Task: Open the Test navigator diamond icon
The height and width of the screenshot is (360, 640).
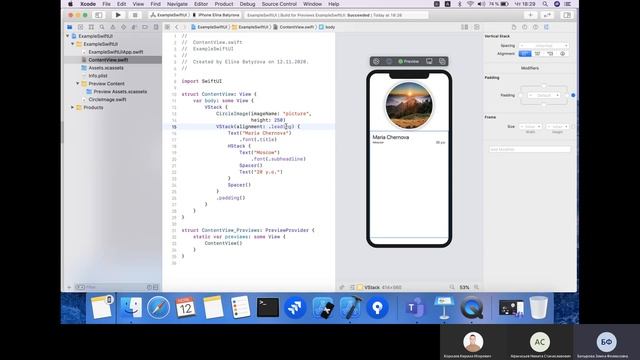Action: point(123,27)
